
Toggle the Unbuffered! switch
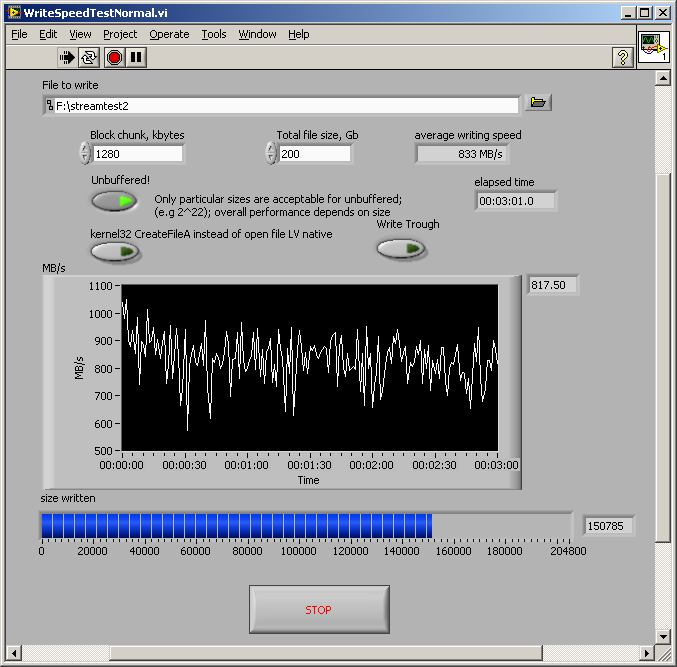pyautogui.click(x=114, y=202)
